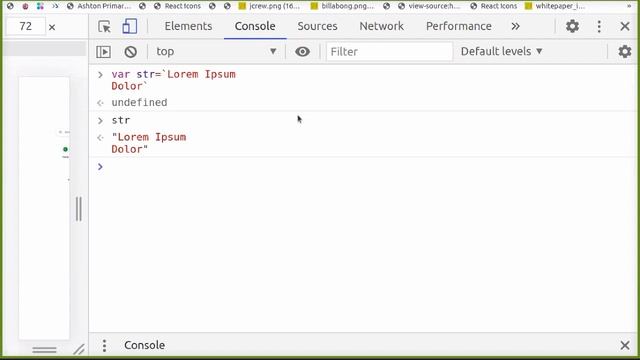The width and height of the screenshot is (640, 360).
Task: Open the top JavaScript context dropdown
Action: pos(216,51)
